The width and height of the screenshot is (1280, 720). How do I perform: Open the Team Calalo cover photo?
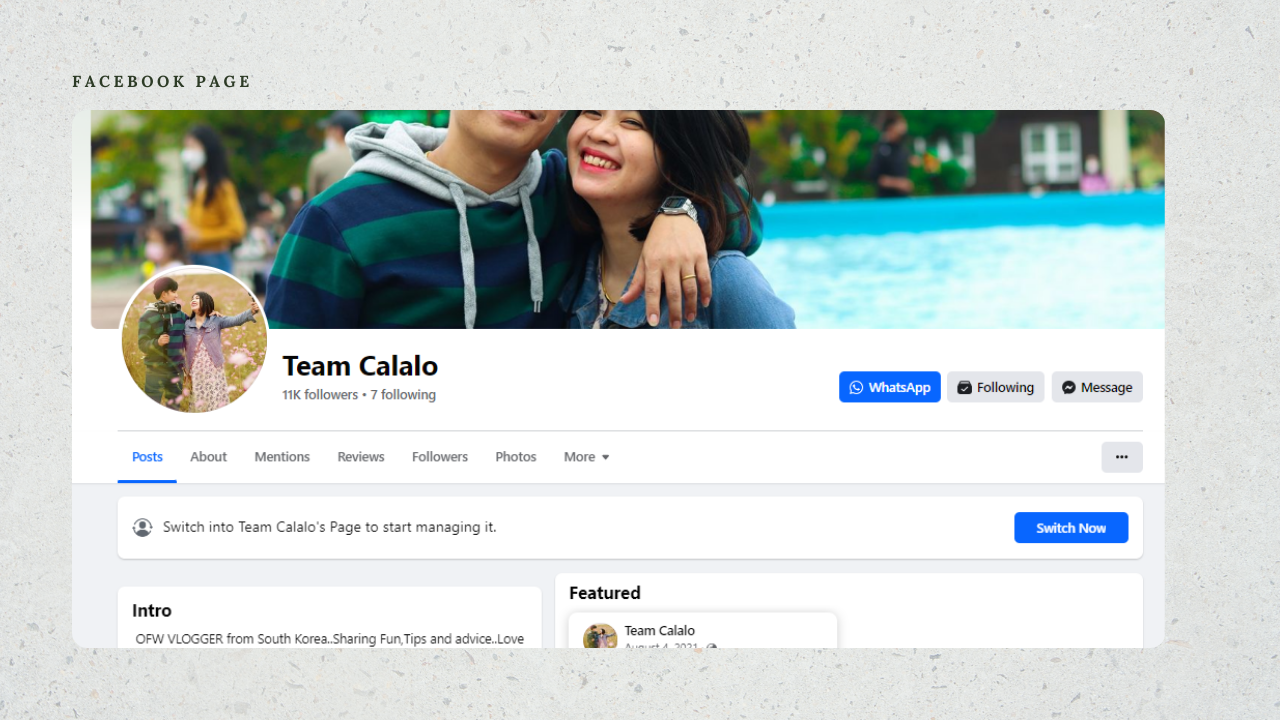628,219
